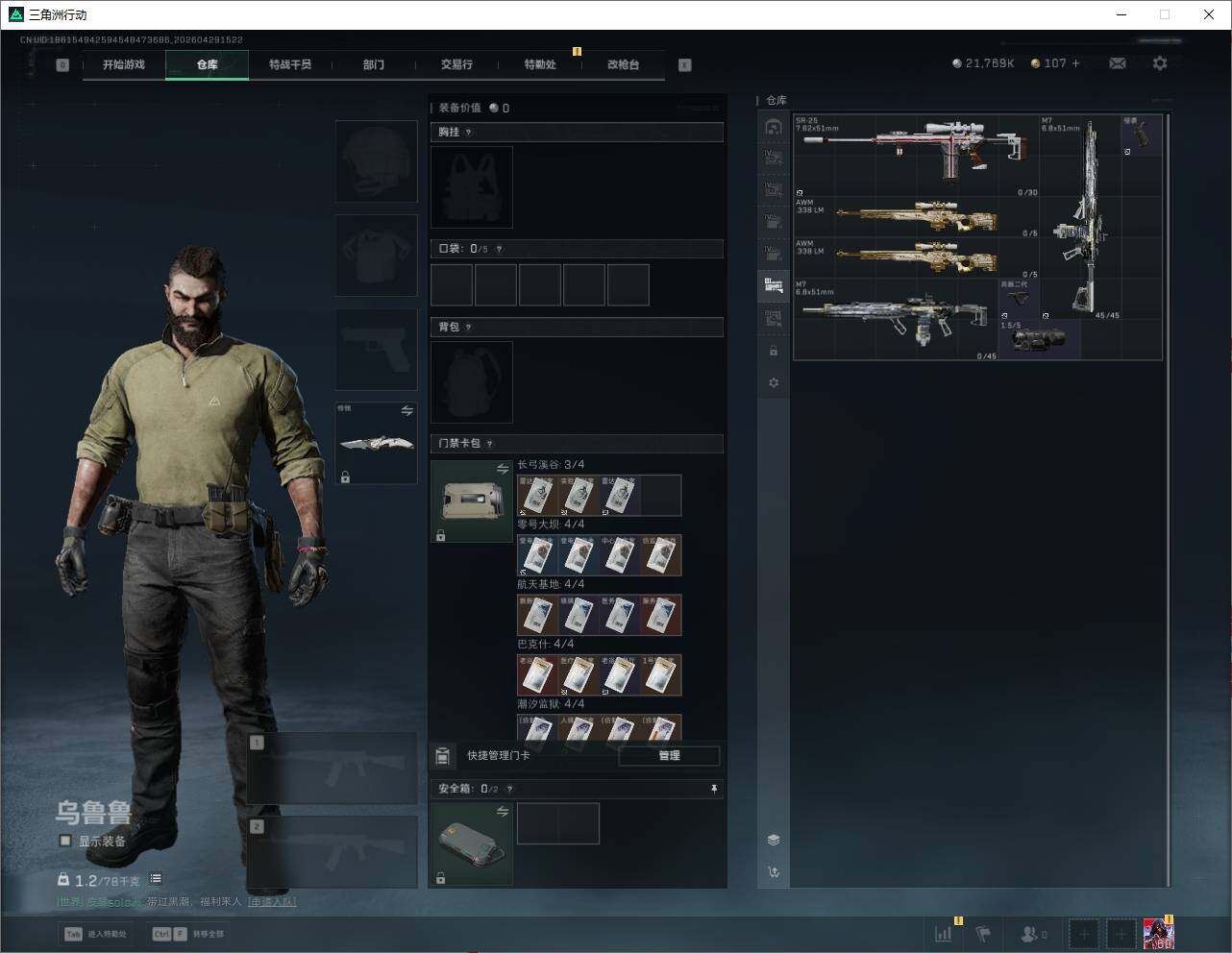Swap the safe box via swap icon
The height and width of the screenshot is (953, 1232).
pos(503,812)
